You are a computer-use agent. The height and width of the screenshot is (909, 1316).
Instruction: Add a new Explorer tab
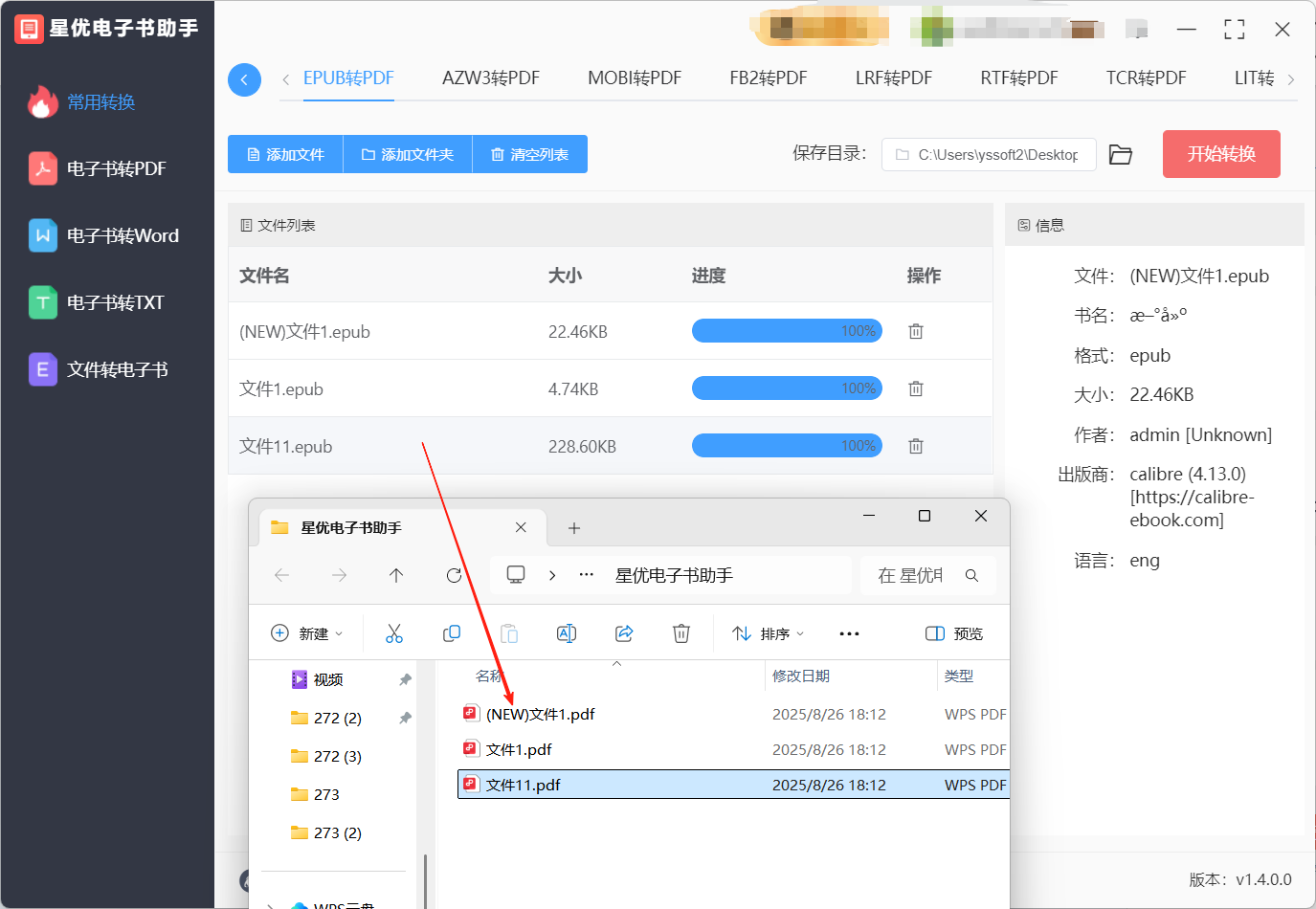click(574, 528)
